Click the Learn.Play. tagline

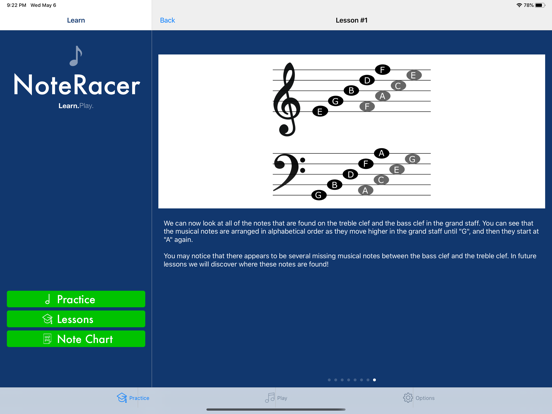(x=76, y=106)
